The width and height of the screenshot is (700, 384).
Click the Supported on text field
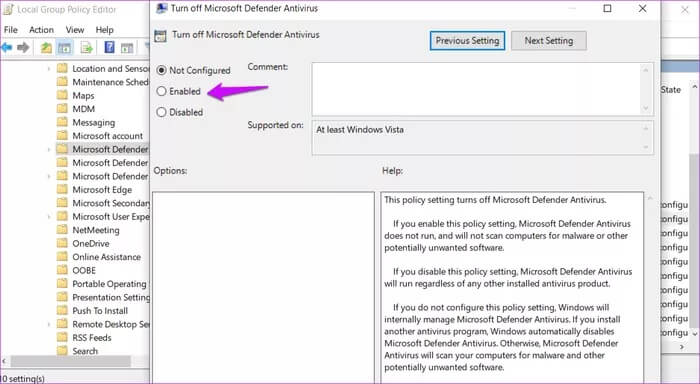click(483, 138)
